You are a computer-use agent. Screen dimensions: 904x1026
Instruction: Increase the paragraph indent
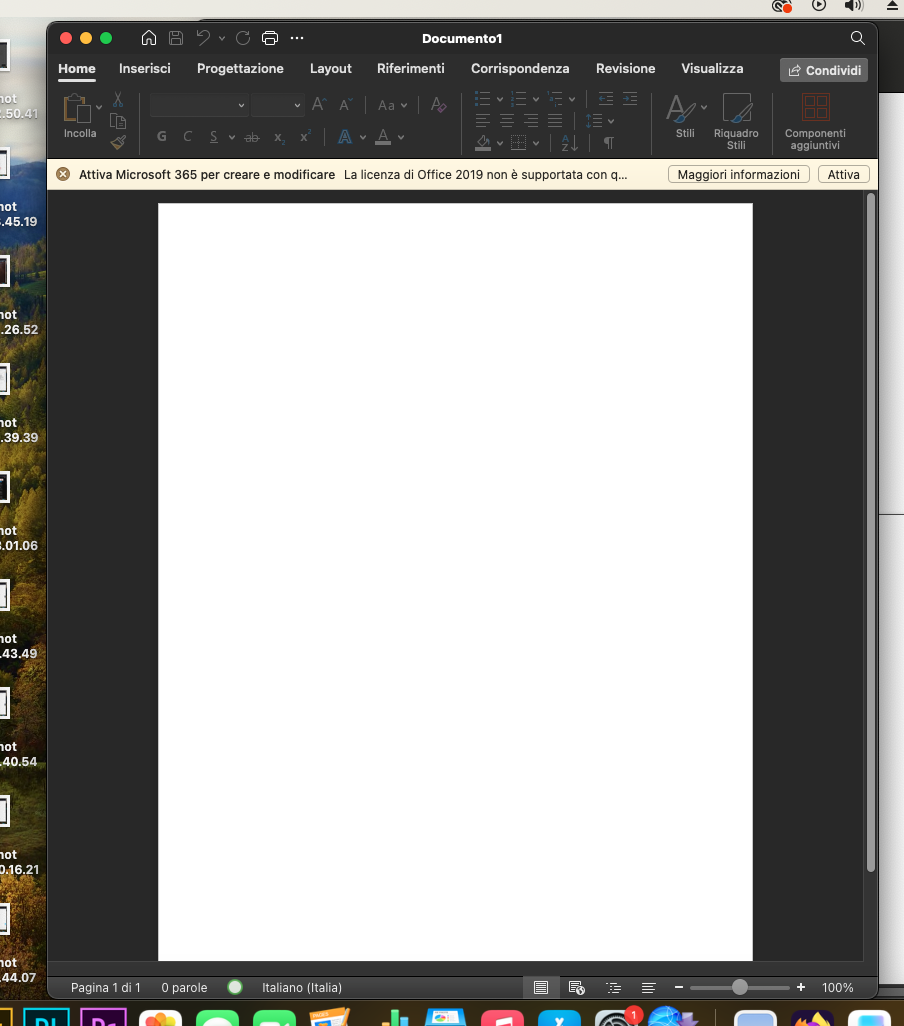tap(630, 99)
